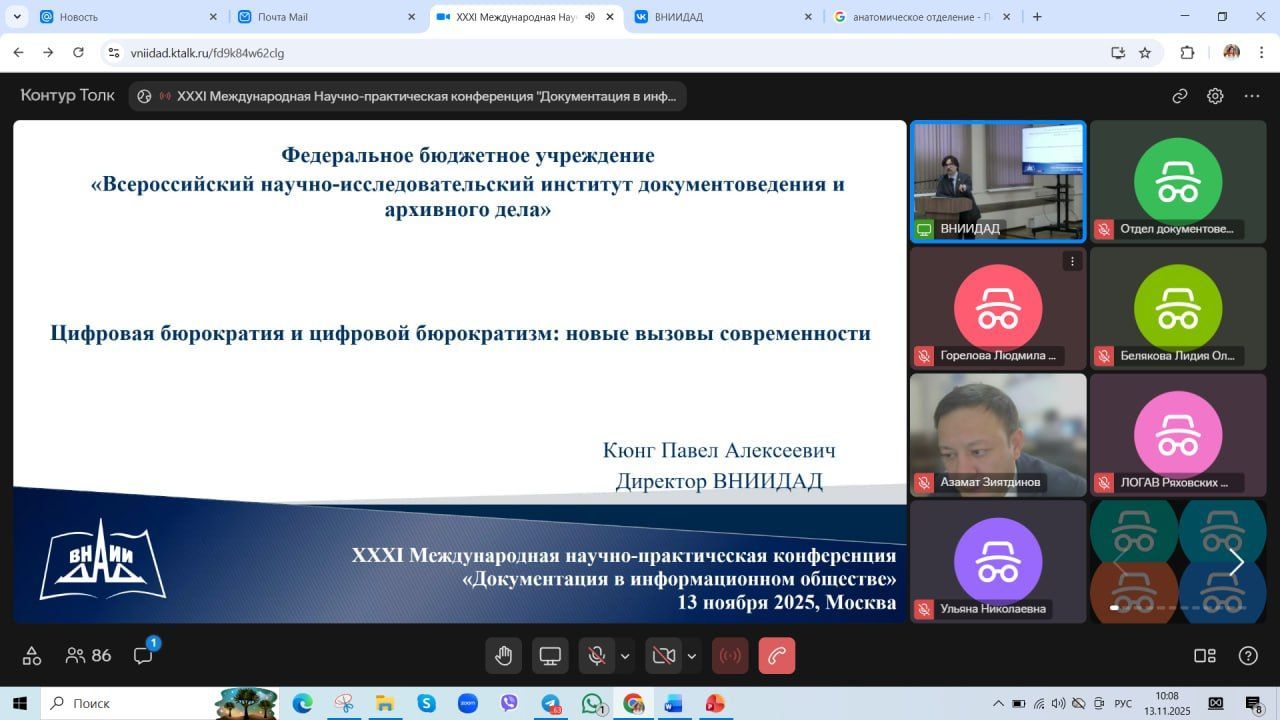The width and height of the screenshot is (1280, 720).
Task: Select the ВНИИДАД speaker video thumbnail
Action: tap(997, 180)
